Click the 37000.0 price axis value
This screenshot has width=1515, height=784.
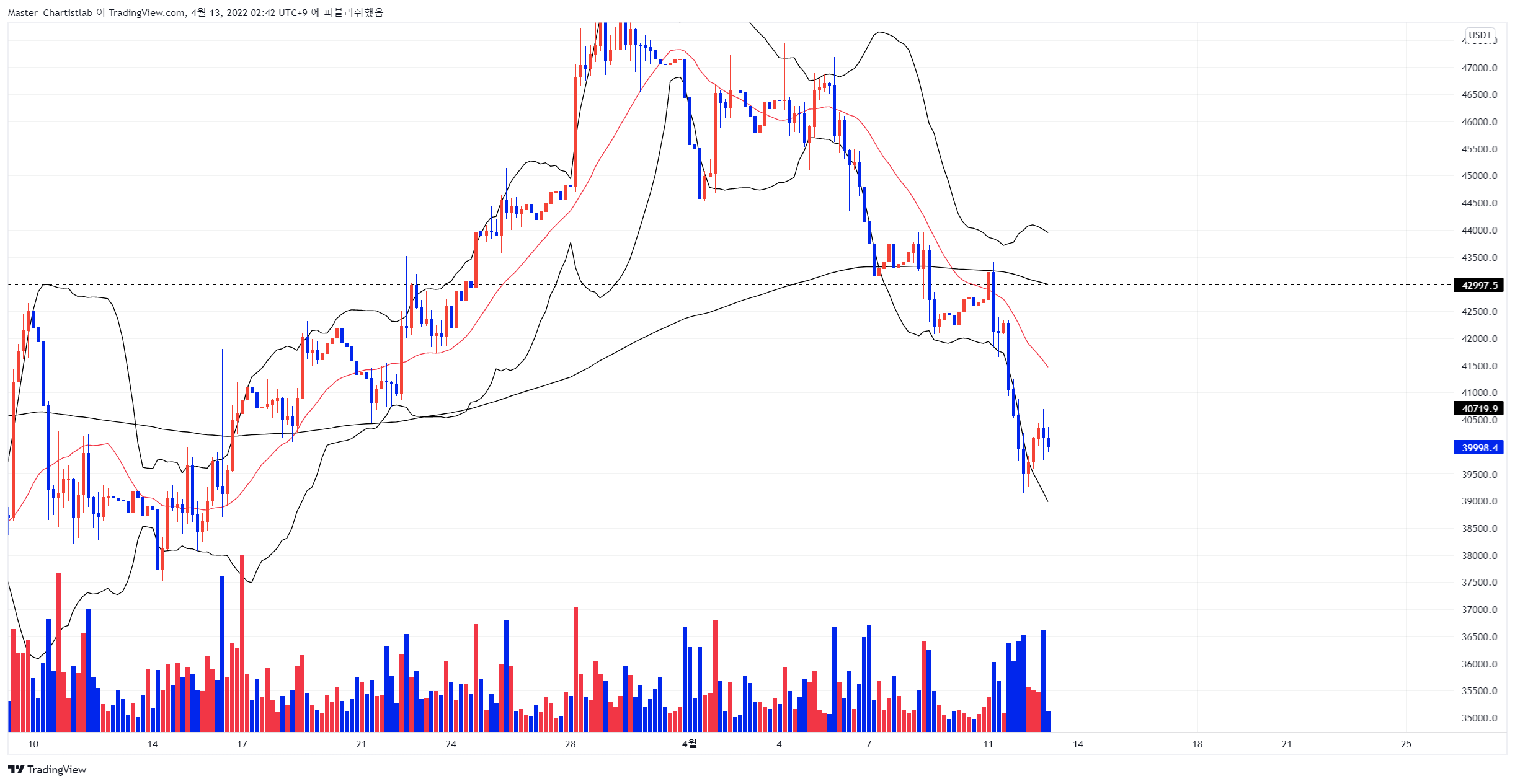click(x=1479, y=610)
